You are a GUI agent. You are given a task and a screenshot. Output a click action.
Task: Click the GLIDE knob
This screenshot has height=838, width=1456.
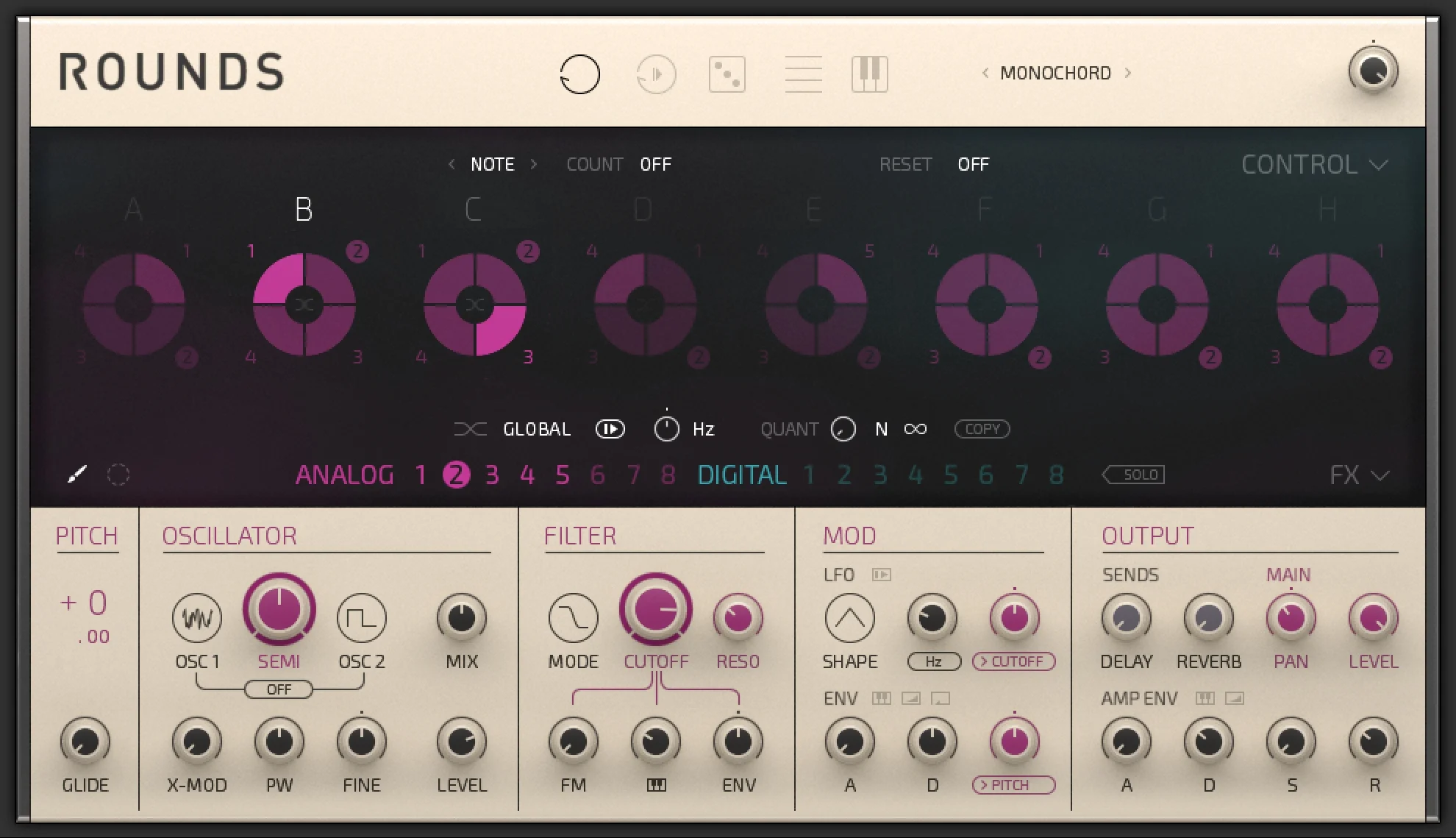point(85,742)
